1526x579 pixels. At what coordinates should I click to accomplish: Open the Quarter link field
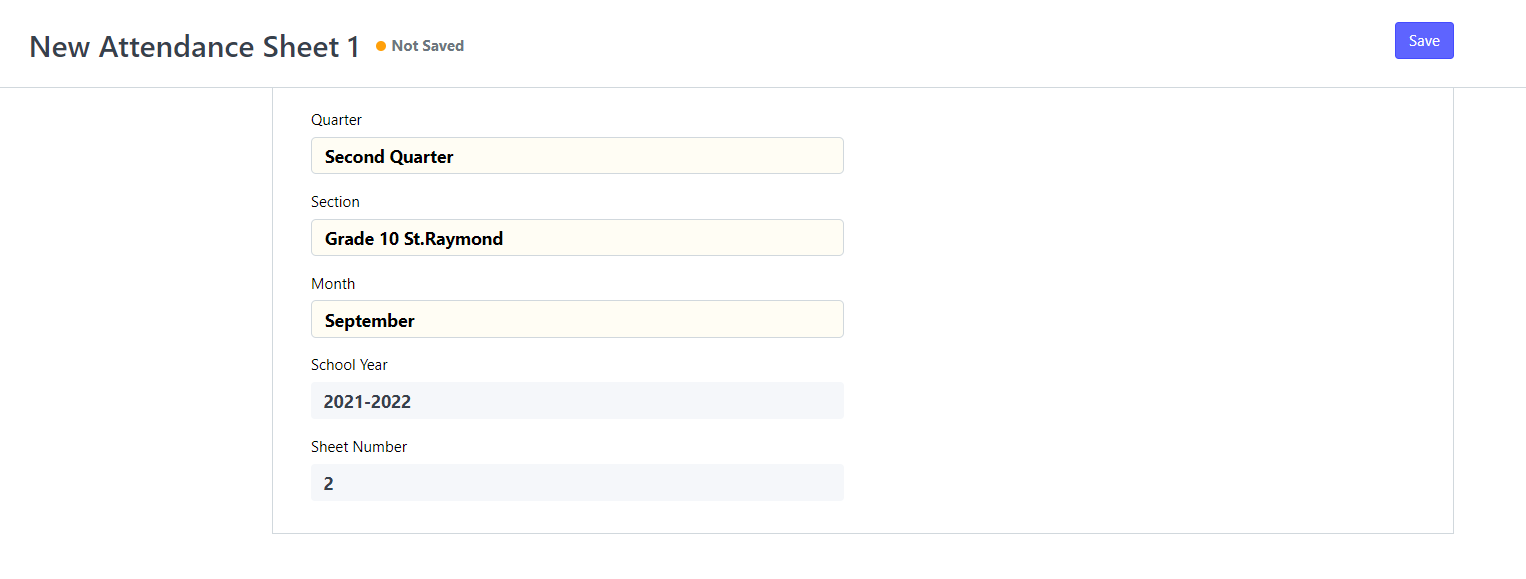(x=577, y=156)
